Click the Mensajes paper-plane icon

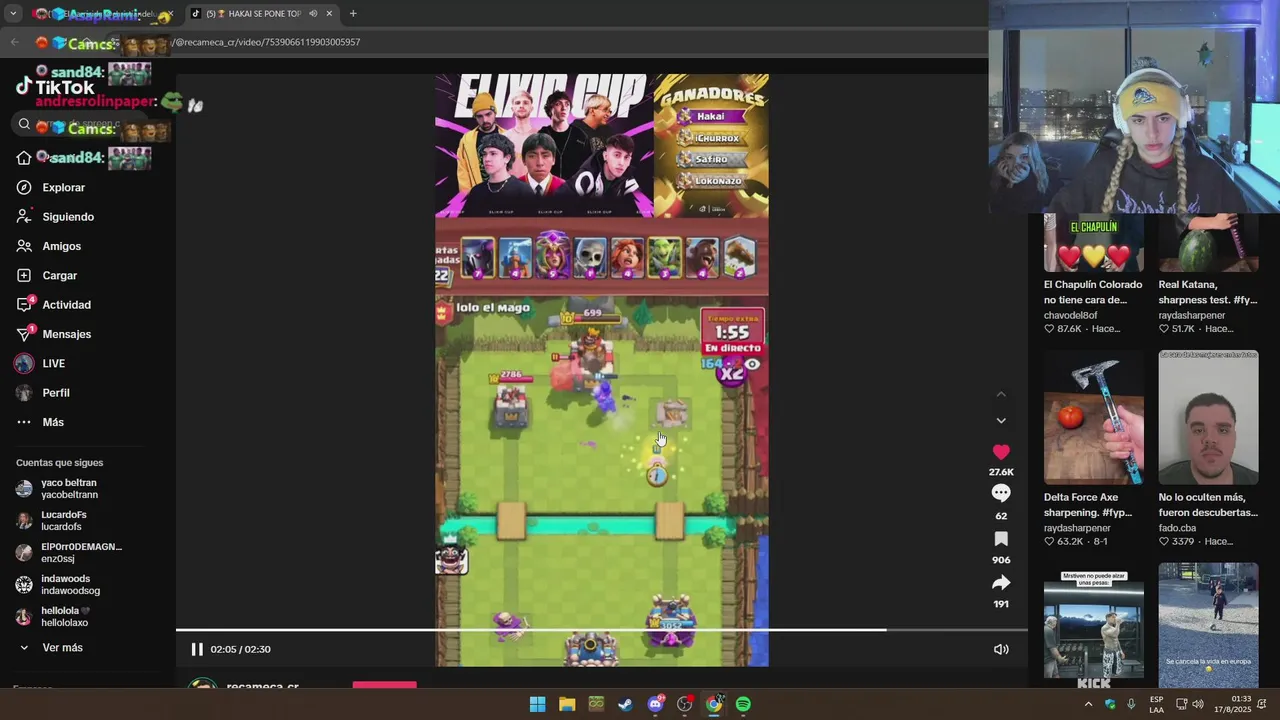pos(24,334)
